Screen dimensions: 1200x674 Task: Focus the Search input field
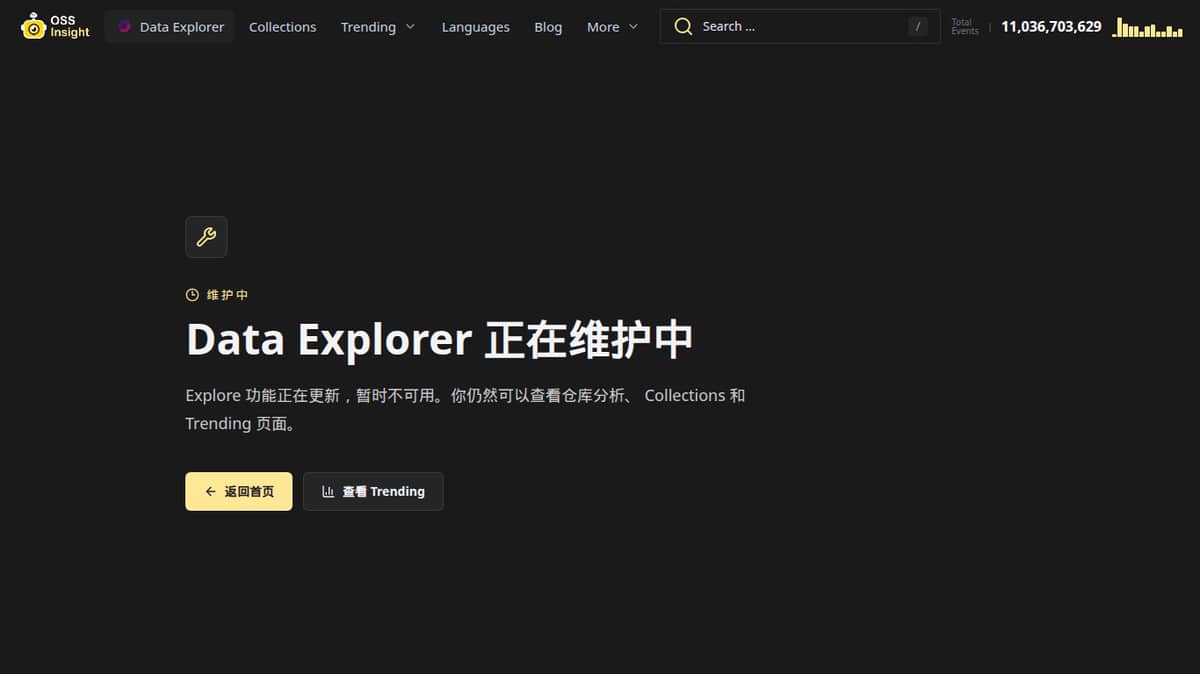click(799, 27)
